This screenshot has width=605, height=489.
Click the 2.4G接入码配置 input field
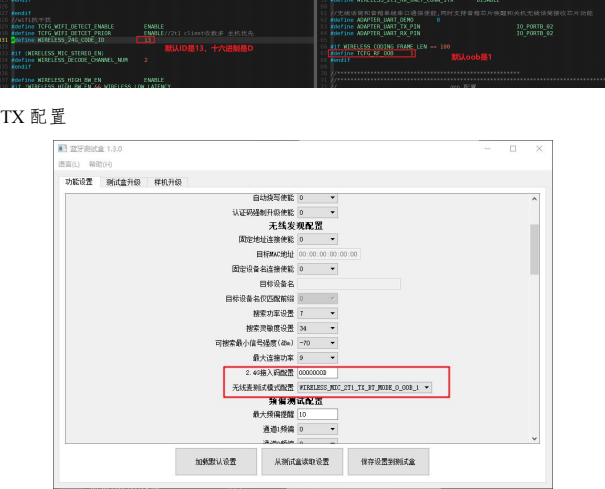(x=318, y=372)
